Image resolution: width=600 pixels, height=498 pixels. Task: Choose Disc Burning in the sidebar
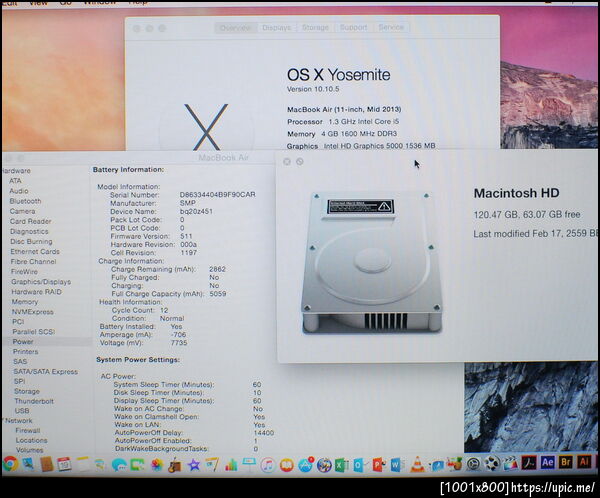point(31,242)
